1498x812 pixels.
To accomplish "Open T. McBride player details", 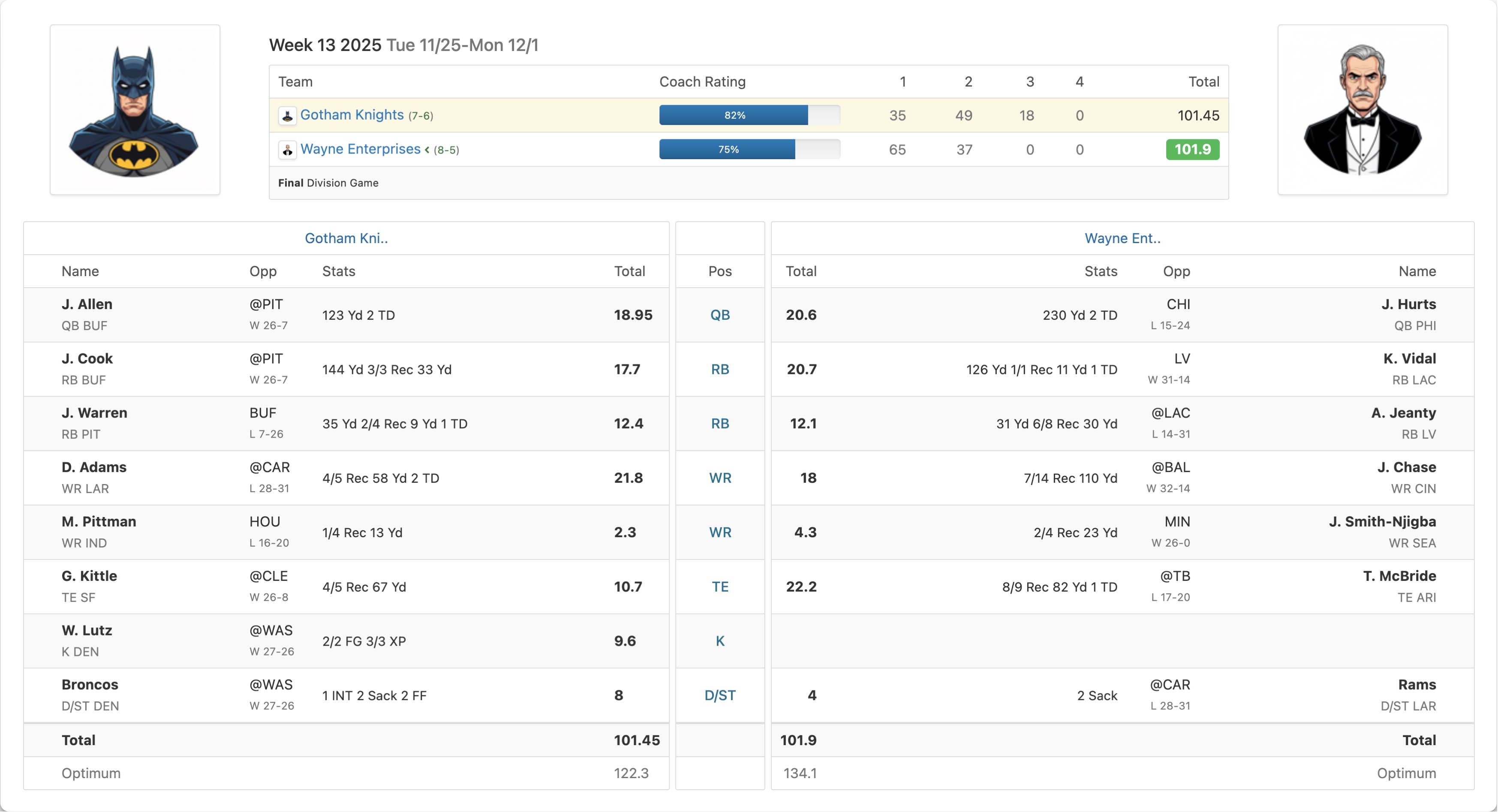I will [x=1399, y=576].
